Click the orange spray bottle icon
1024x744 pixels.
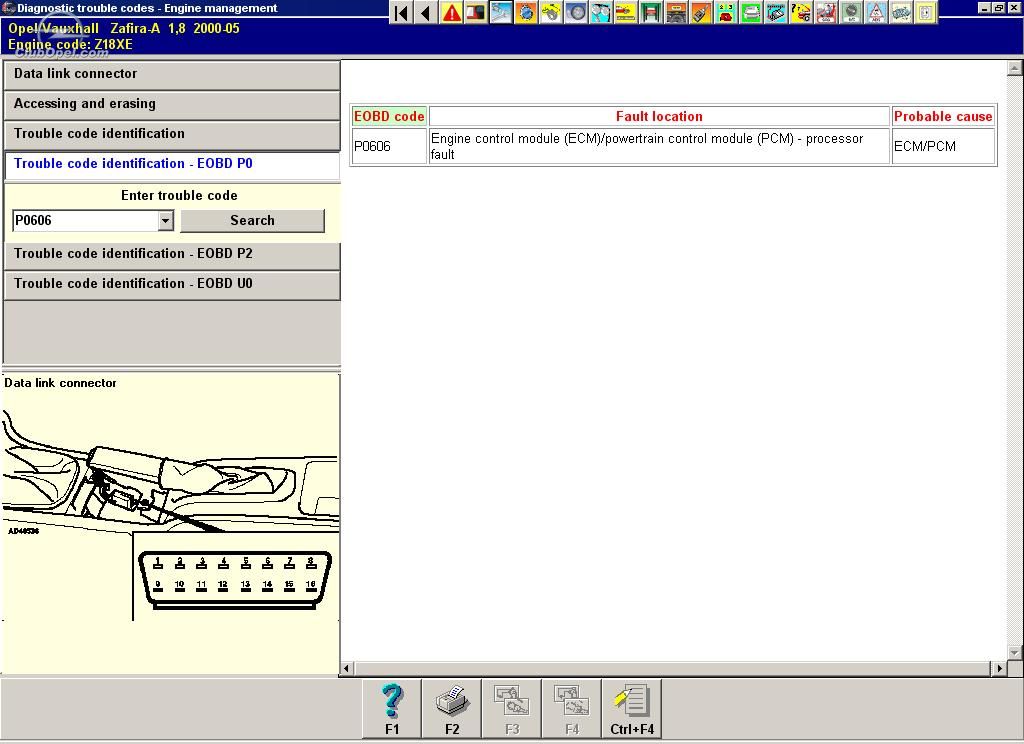[x=701, y=12]
